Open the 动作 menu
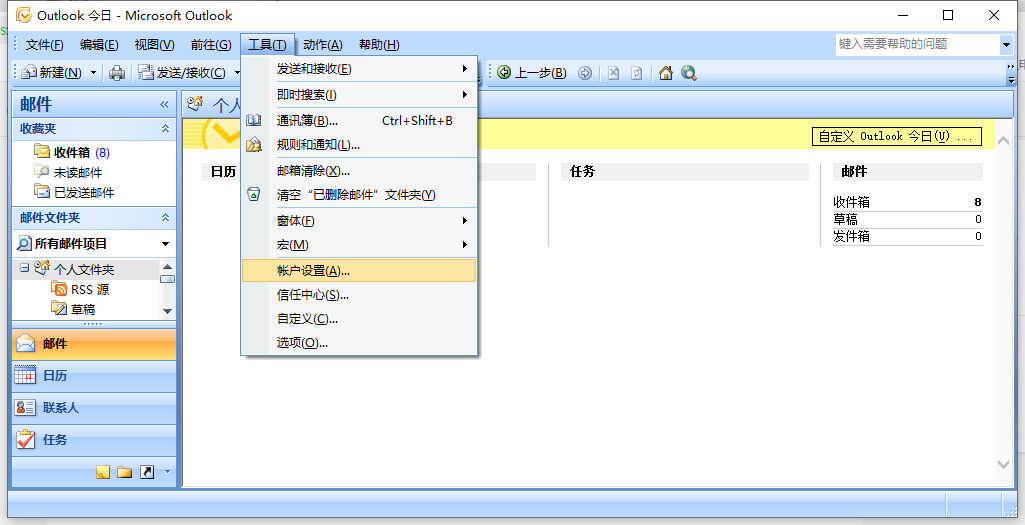Viewport: 1025px width, 525px height. (323, 44)
